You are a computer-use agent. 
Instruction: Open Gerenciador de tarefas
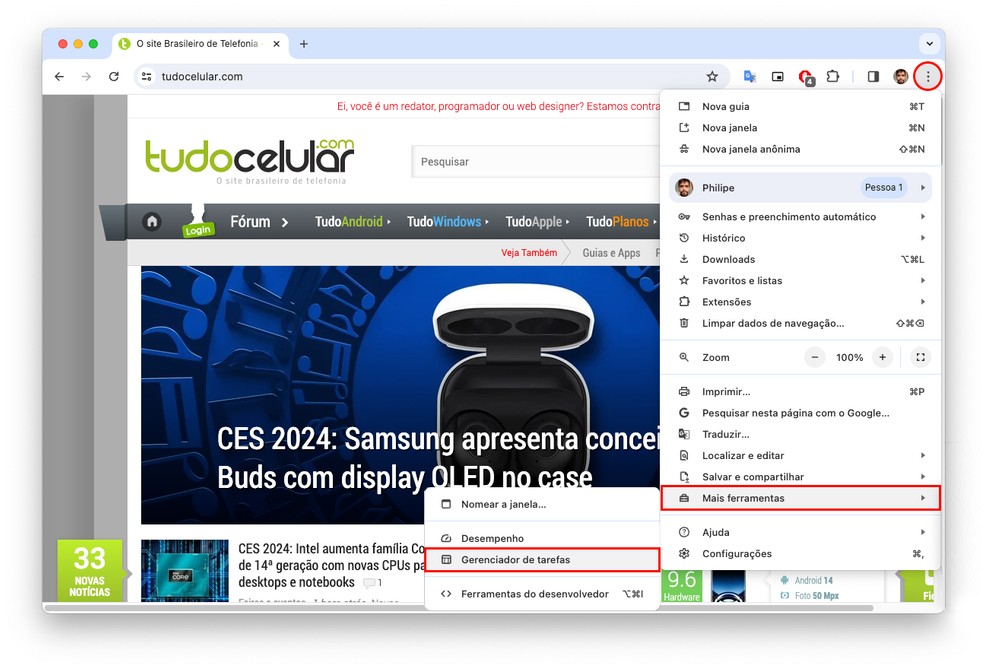tap(541, 560)
